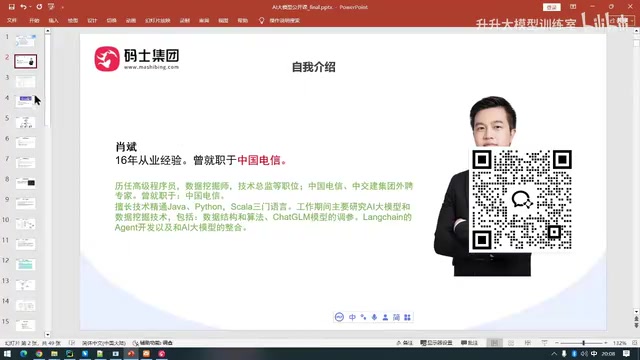Open the IME toolbox grid icon
This screenshot has width=640, height=360.
coord(407,317)
